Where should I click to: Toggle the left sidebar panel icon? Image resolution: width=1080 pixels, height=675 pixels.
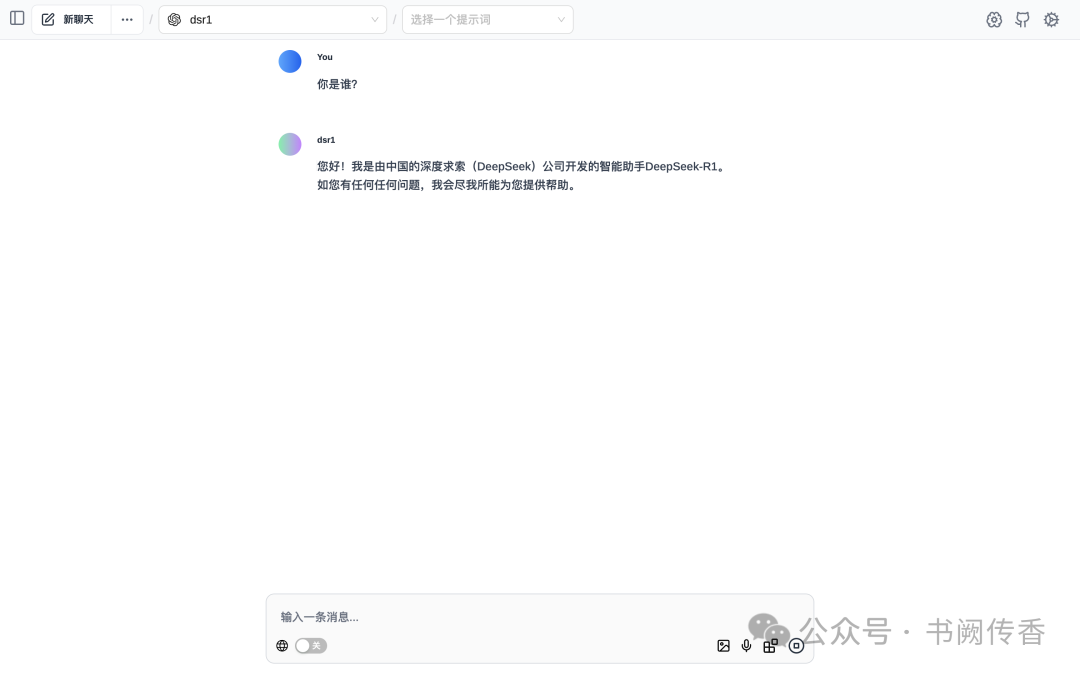(17, 19)
